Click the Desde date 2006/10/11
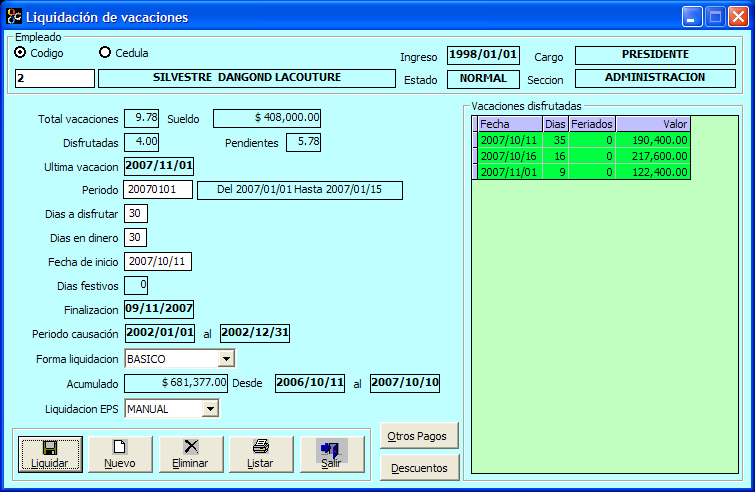Image resolution: width=755 pixels, height=492 pixels. click(x=310, y=383)
